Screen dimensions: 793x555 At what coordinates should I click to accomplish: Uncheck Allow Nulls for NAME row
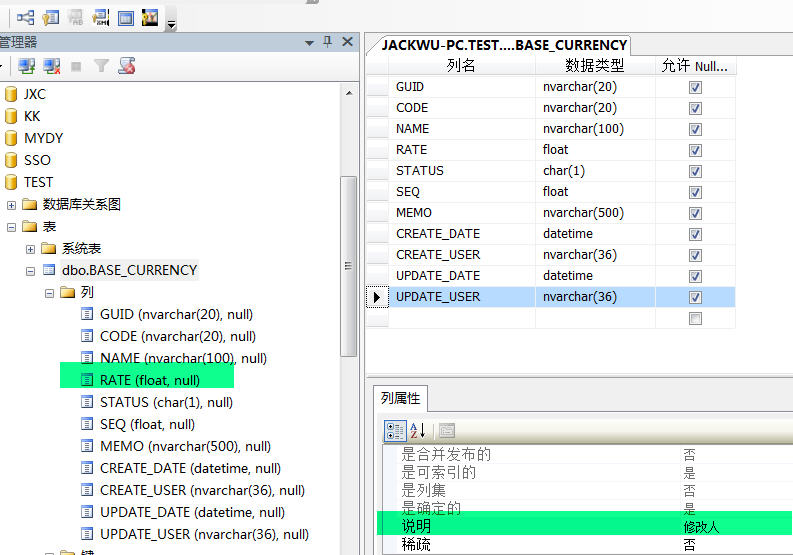[695, 130]
